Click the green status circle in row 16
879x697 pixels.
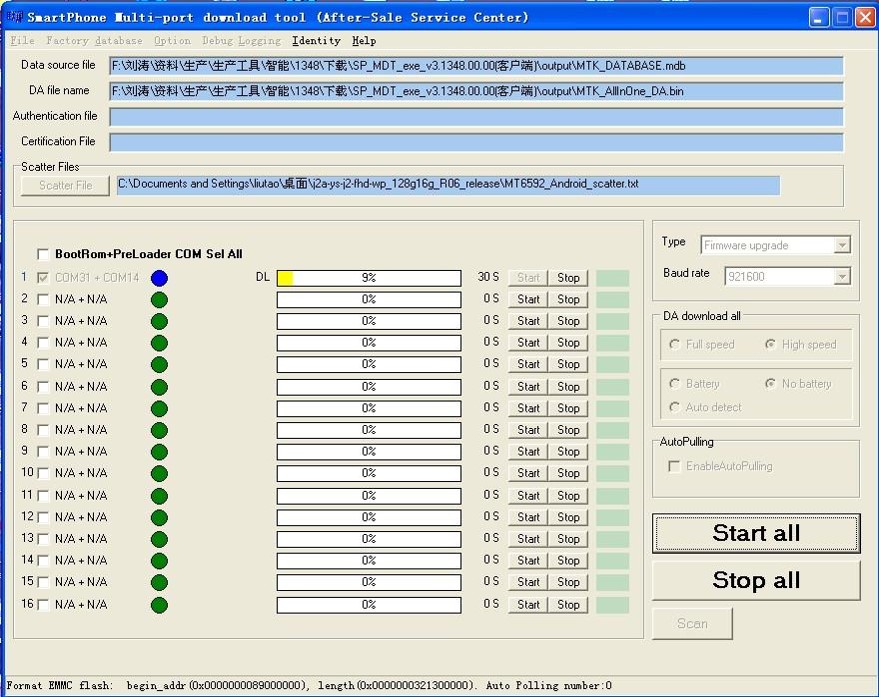[x=159, y=605]
